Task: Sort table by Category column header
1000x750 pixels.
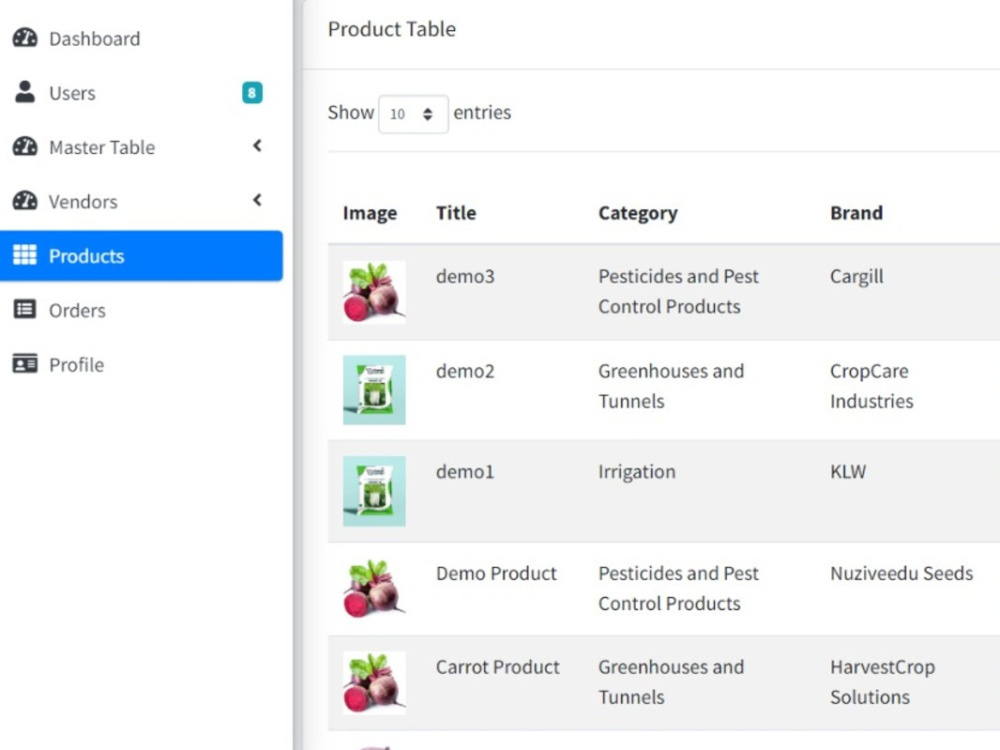Action: click(x=638, y=213)
